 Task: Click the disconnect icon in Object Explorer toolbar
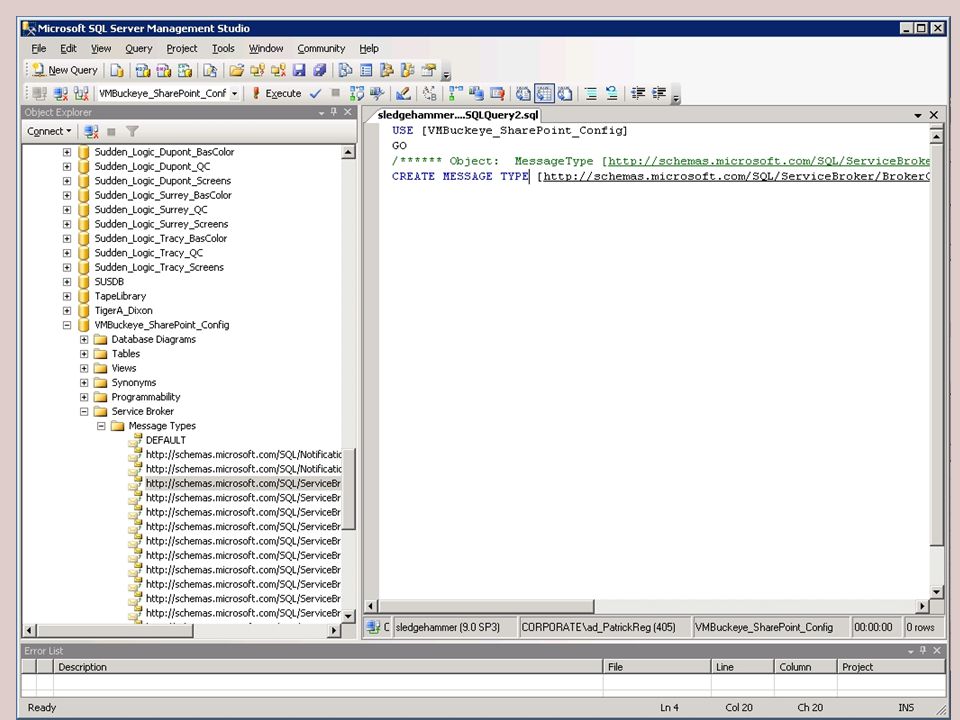point(91,131)
